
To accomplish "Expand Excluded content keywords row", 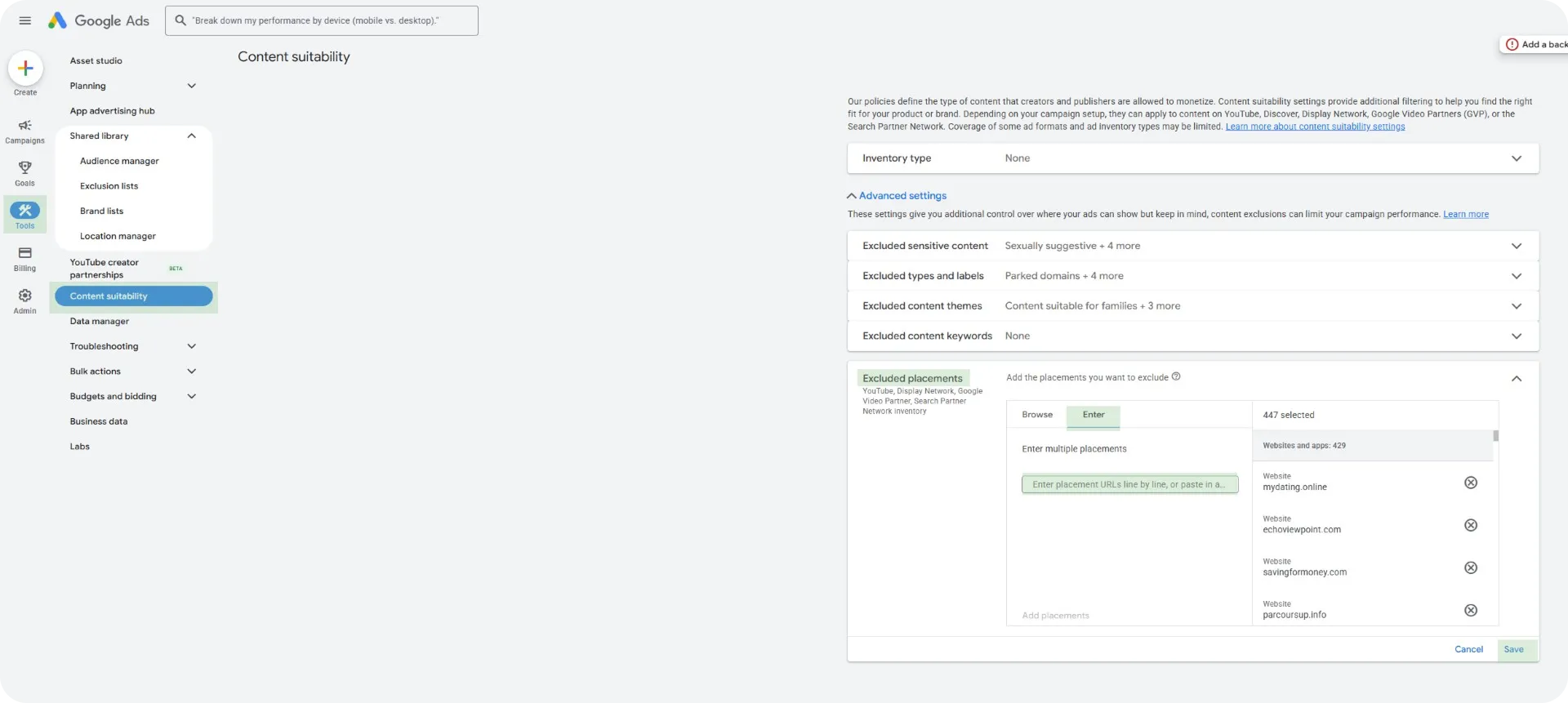I will [1193, 336].
